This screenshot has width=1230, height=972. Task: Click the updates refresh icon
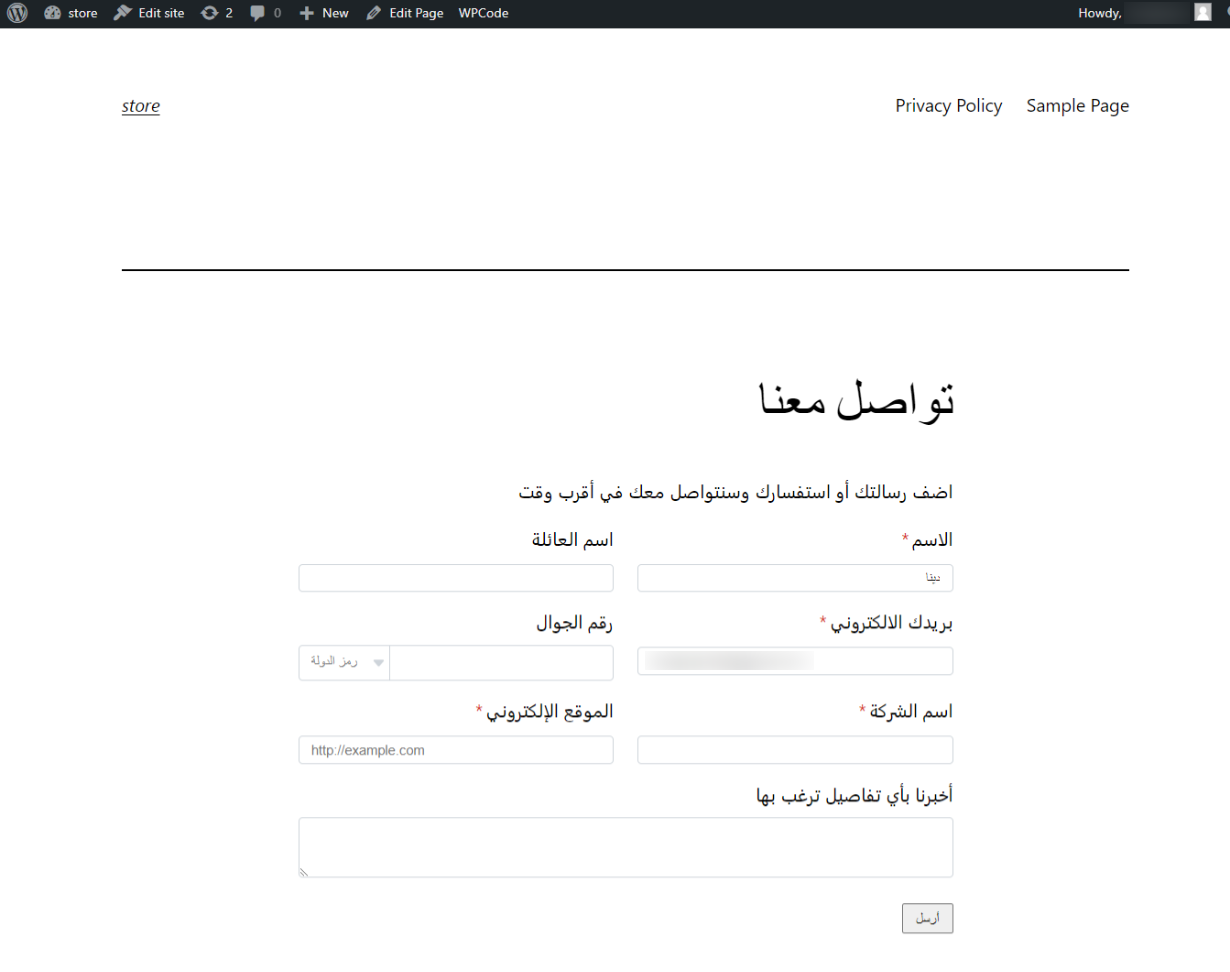(209, 13)
